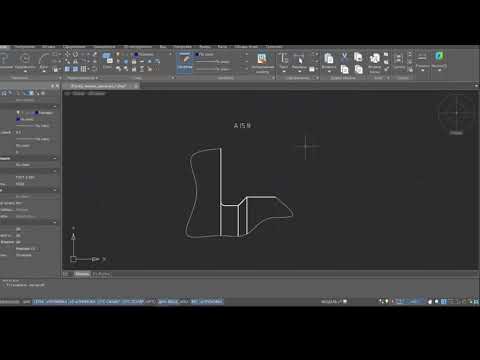
Task: Switch to the Вид ribbon tab
Action: click(163, 47)
